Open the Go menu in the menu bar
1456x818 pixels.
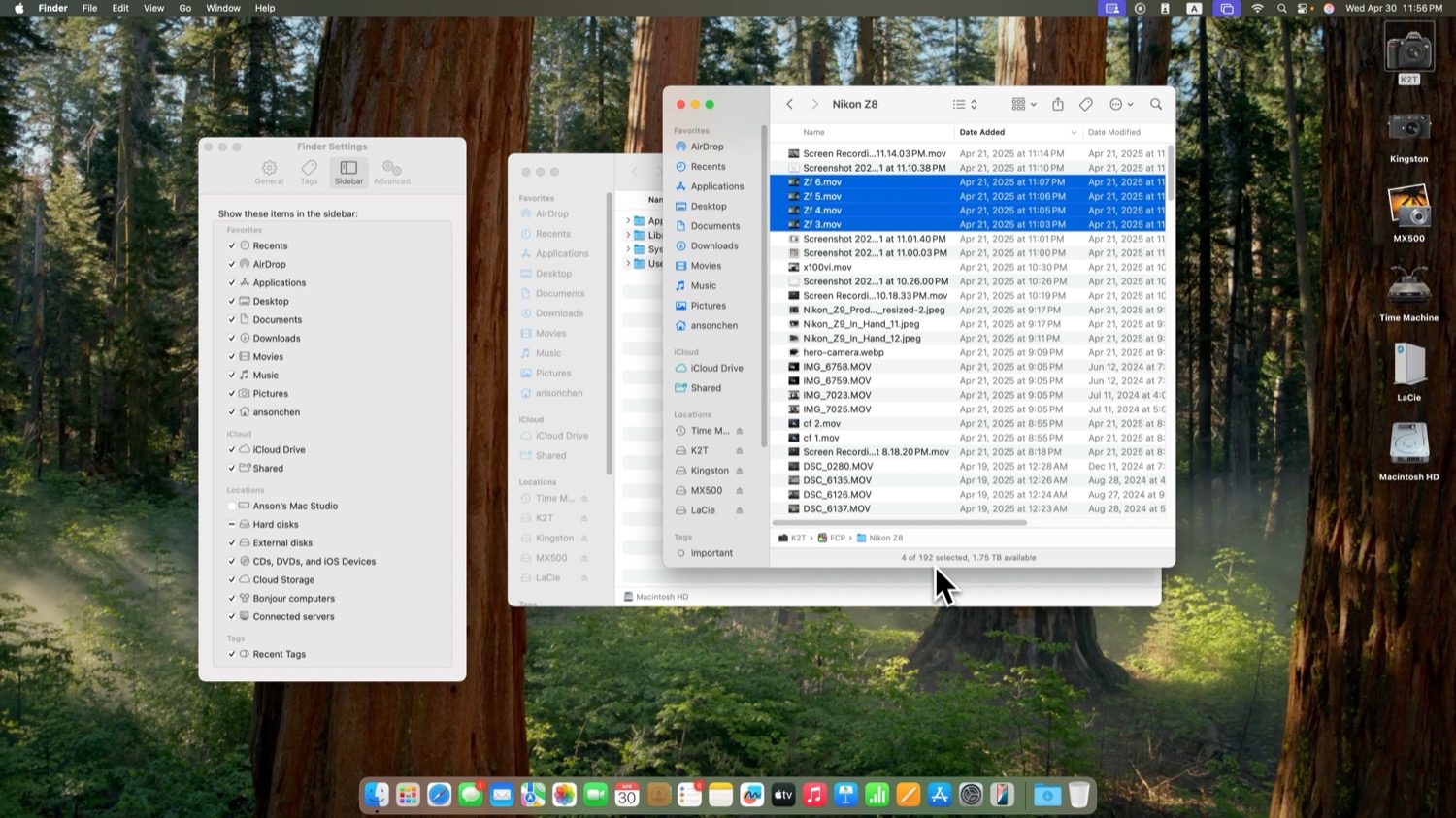point(184,8)
